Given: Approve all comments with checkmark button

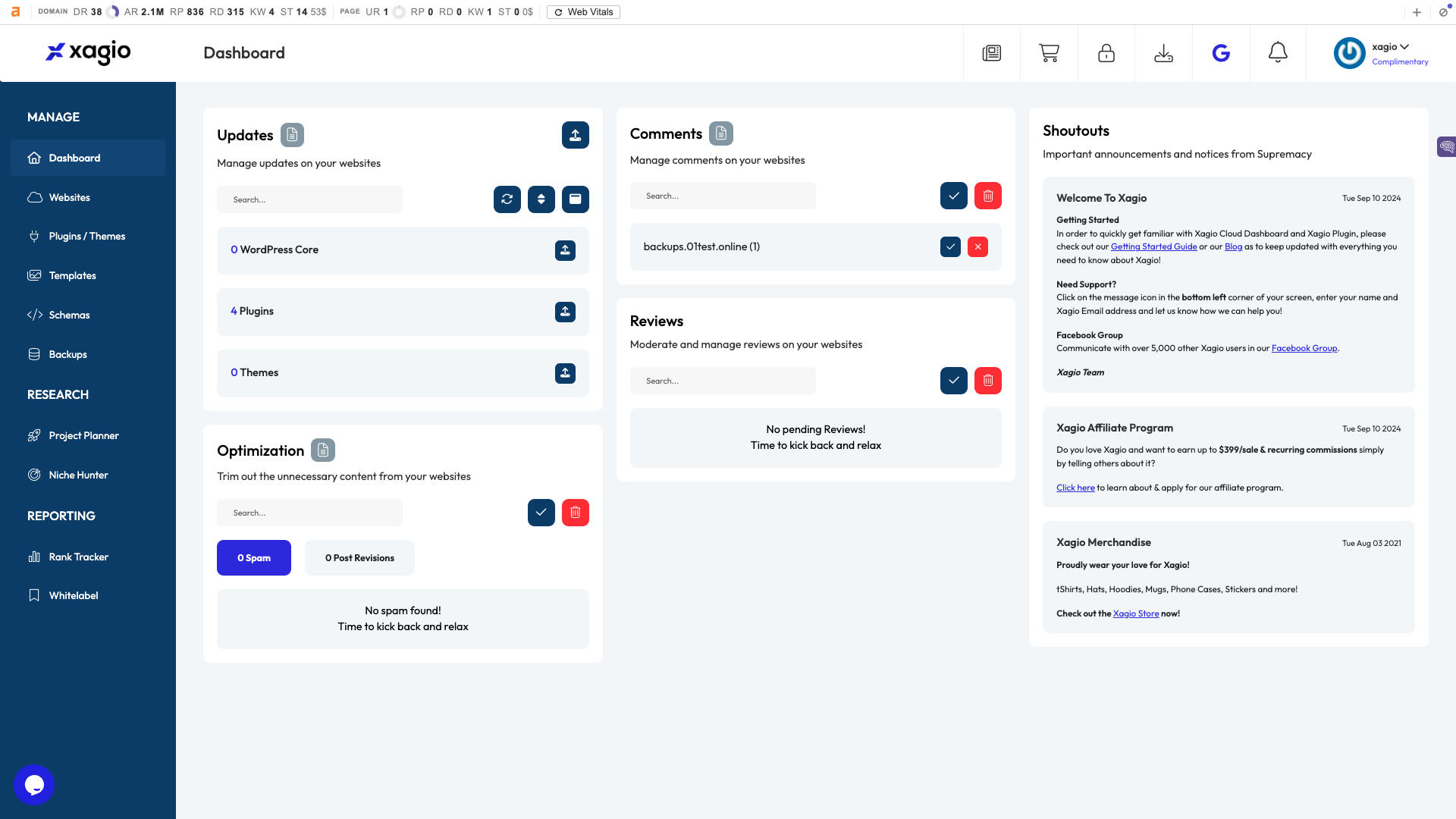Looking at the screenshot, I should pos(954,196).
